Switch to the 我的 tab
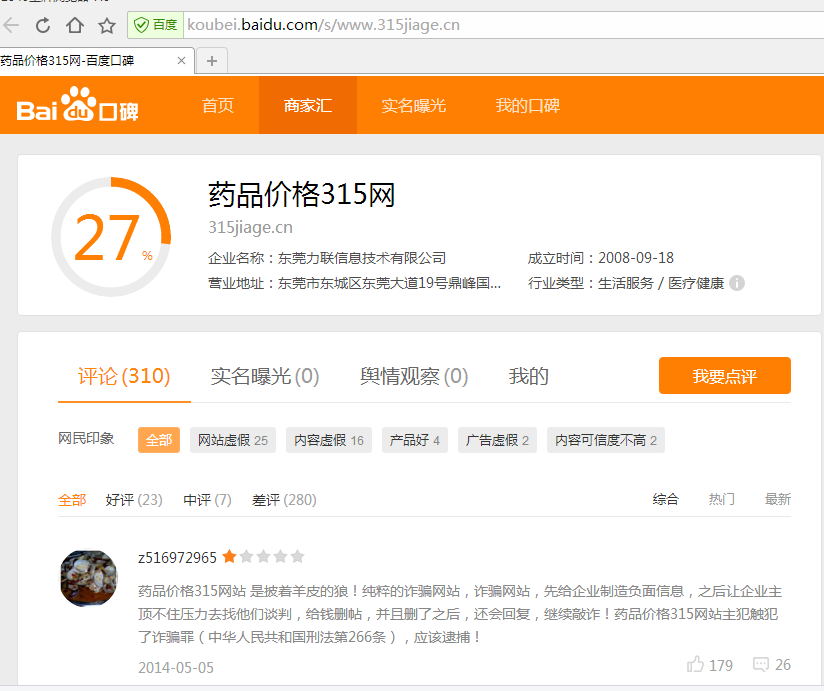Image resolution: width=824 pixels, height=691 pixels. pyautogui.click(x=529, y=376)
